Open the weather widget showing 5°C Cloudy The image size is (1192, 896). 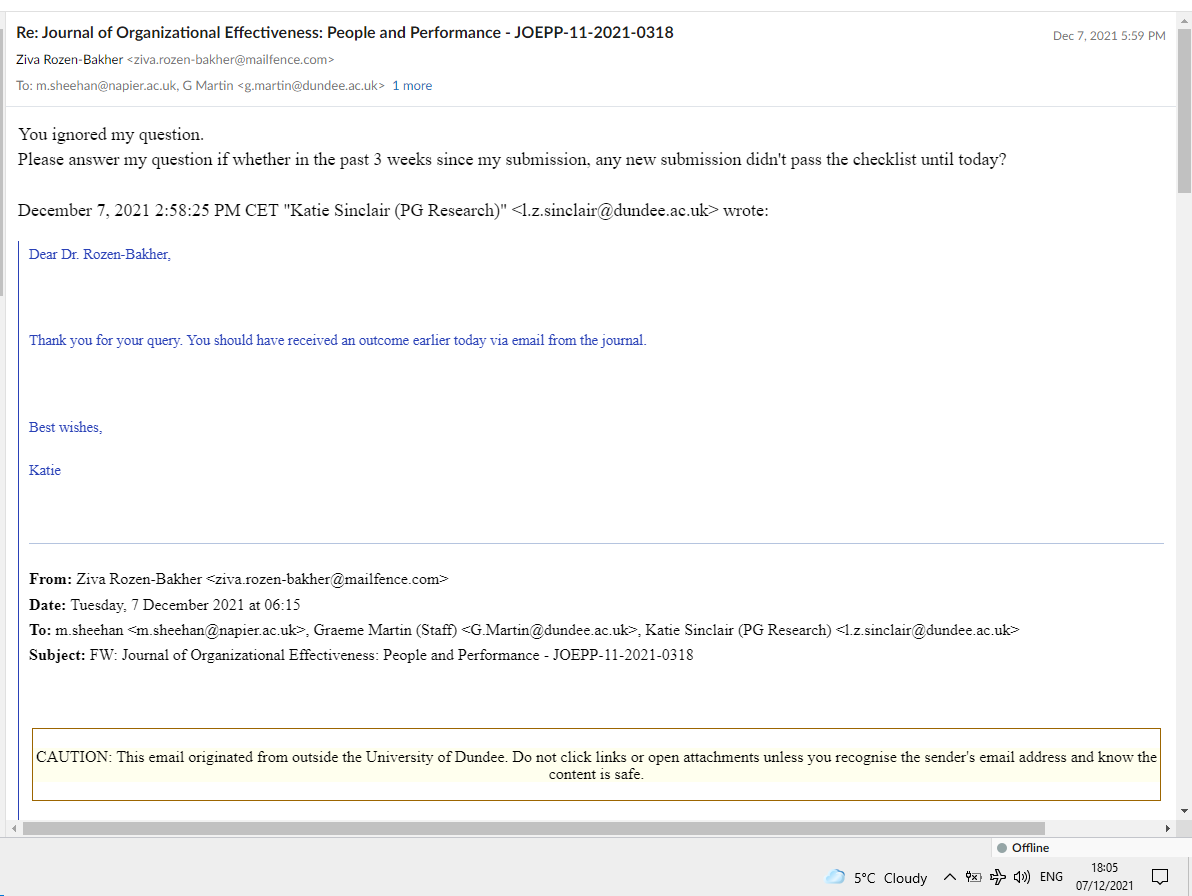877,878
